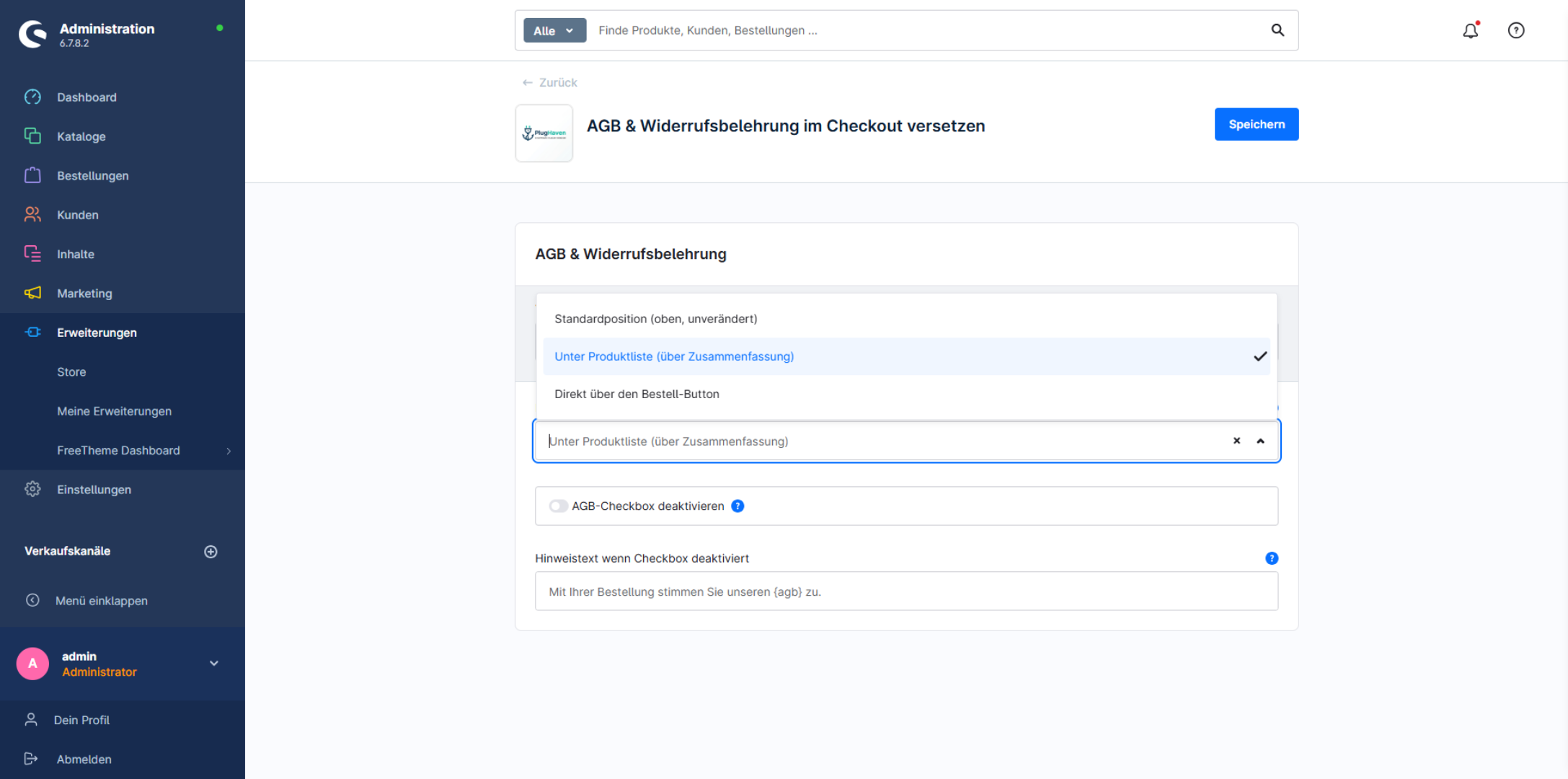Select Direkt über den Bestell-Button option
This screenshot has width=1568, height=779.
pyautogui.click(x=907, y=394)
